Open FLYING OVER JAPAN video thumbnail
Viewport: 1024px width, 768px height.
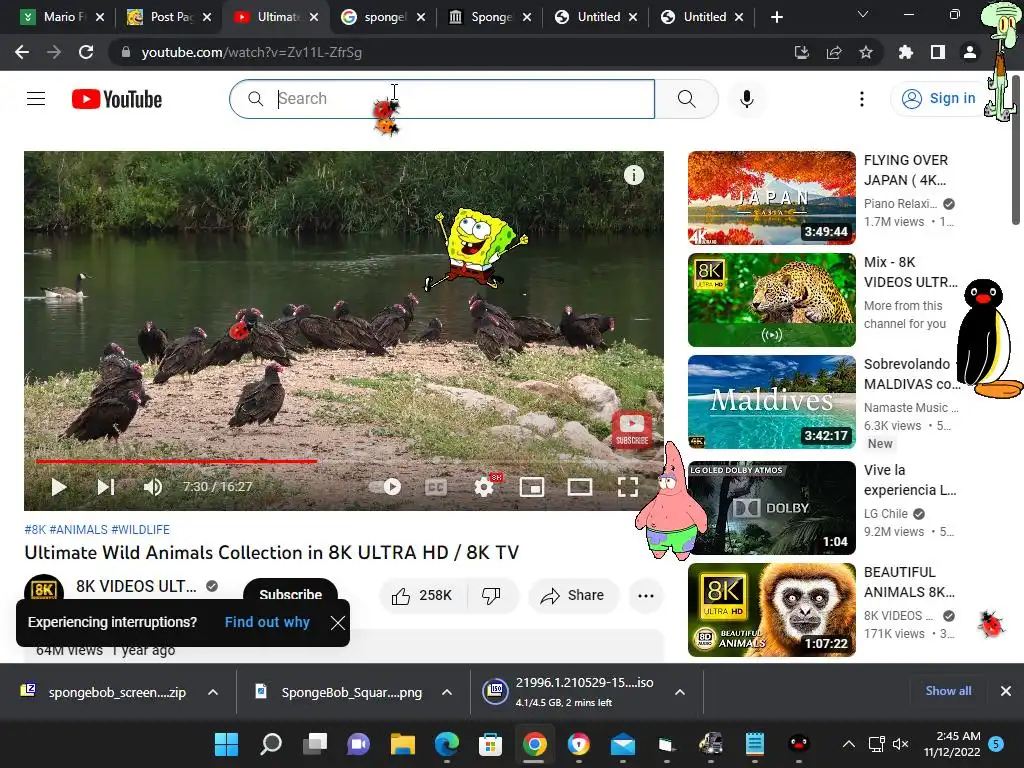click(771, 198)
